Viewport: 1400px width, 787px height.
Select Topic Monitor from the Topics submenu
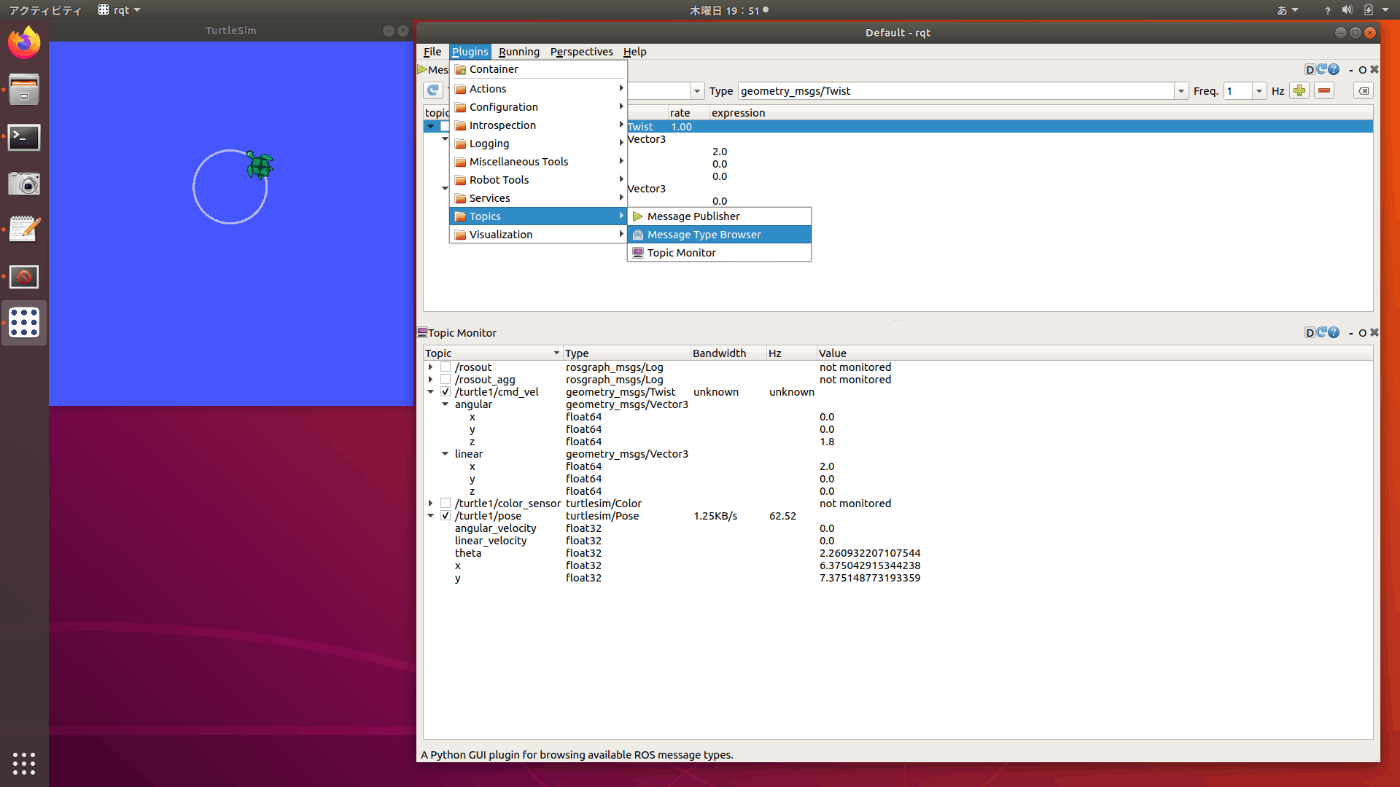tap(681, 253)
